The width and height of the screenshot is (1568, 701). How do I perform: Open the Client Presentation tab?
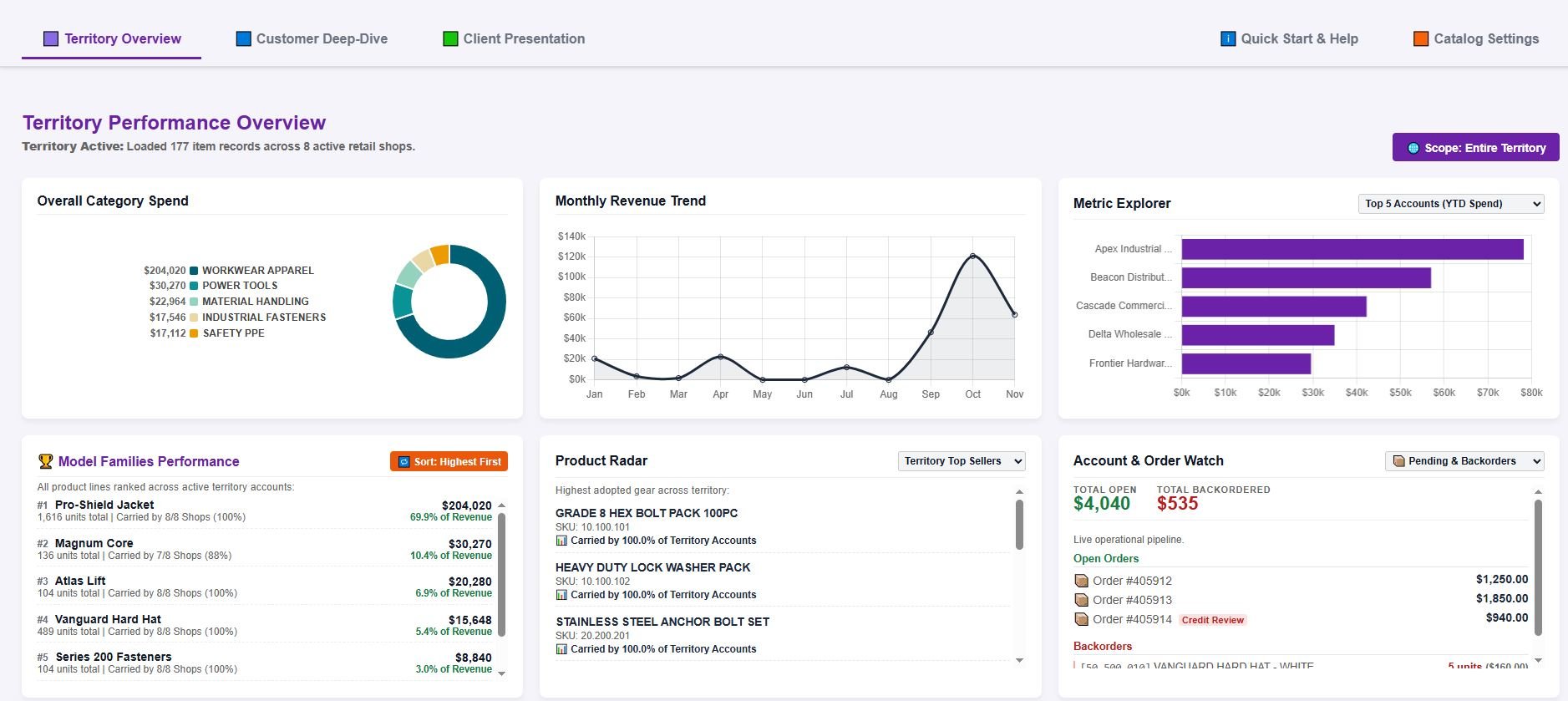pyautogui.click(x=514, y=38)
